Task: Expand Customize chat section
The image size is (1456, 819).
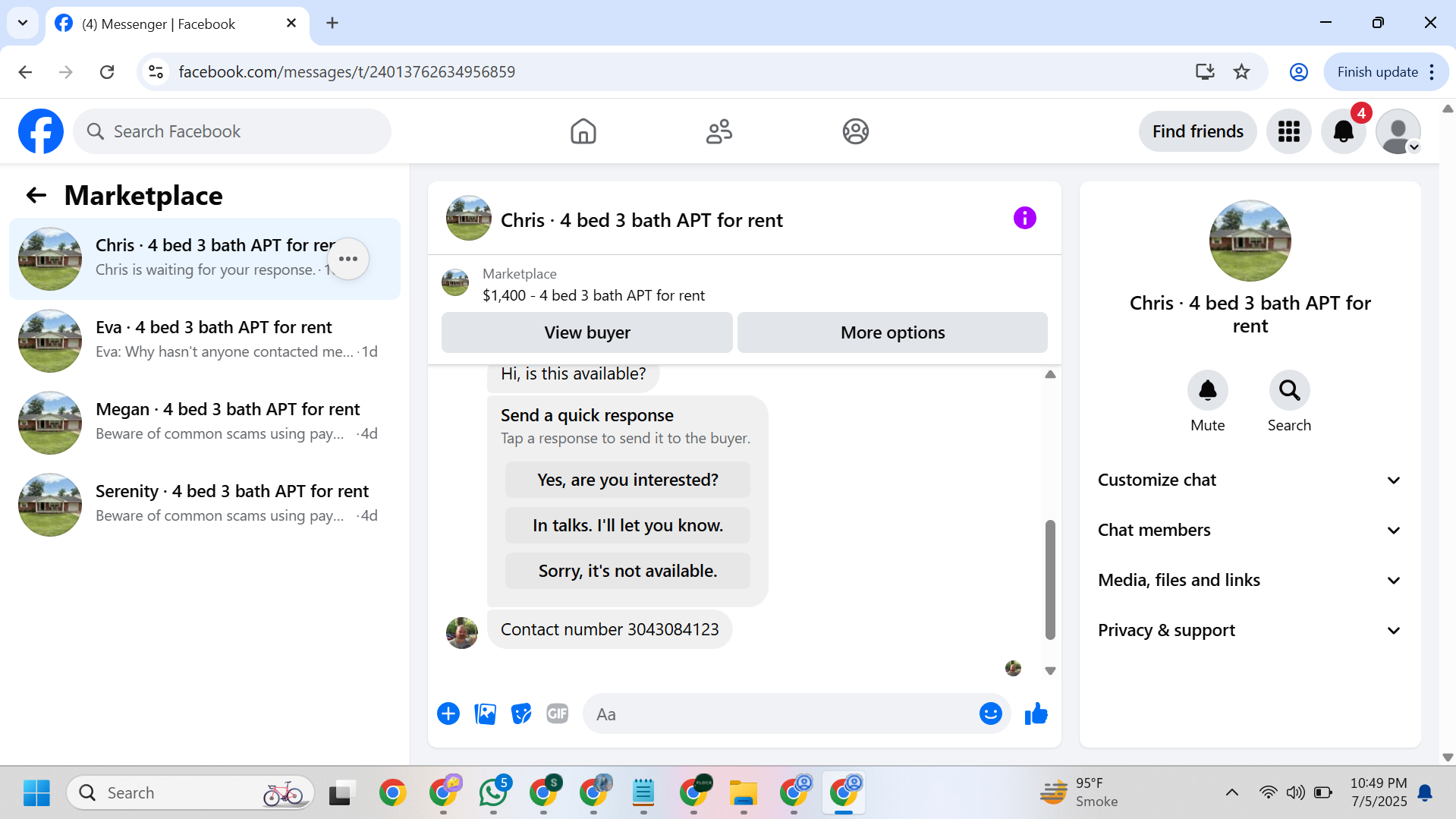Action: click(x=1250, y=480)
